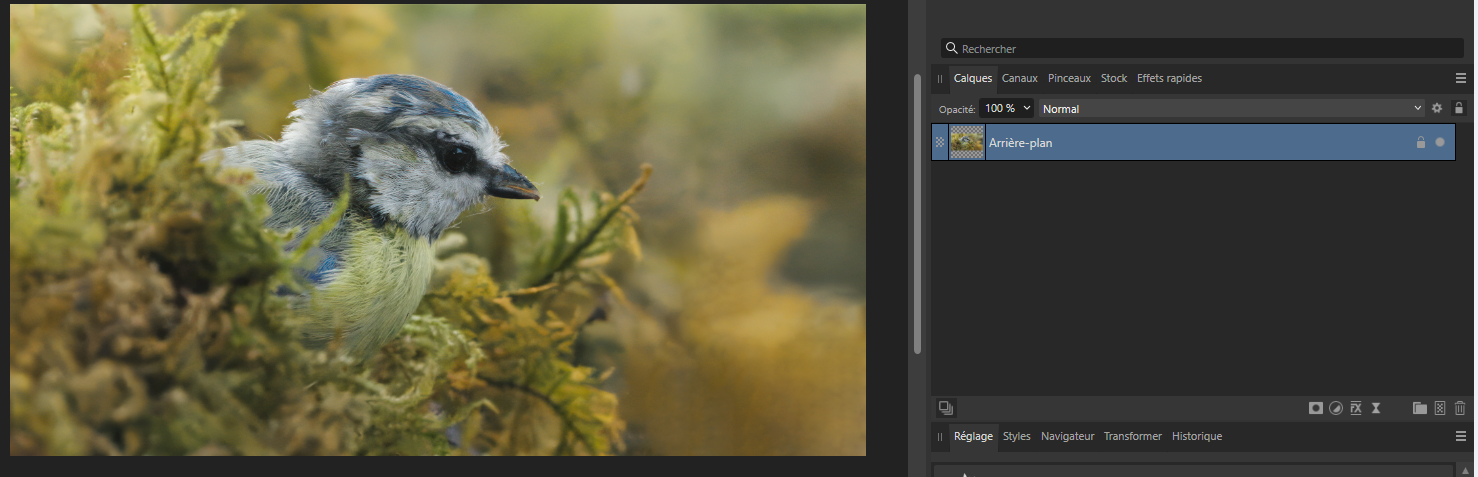Image resolution: width=1478 pixels, height=477 pixels.
Task: Toggle the layer lock button beside blend mode
Action: pos(1459,108)
